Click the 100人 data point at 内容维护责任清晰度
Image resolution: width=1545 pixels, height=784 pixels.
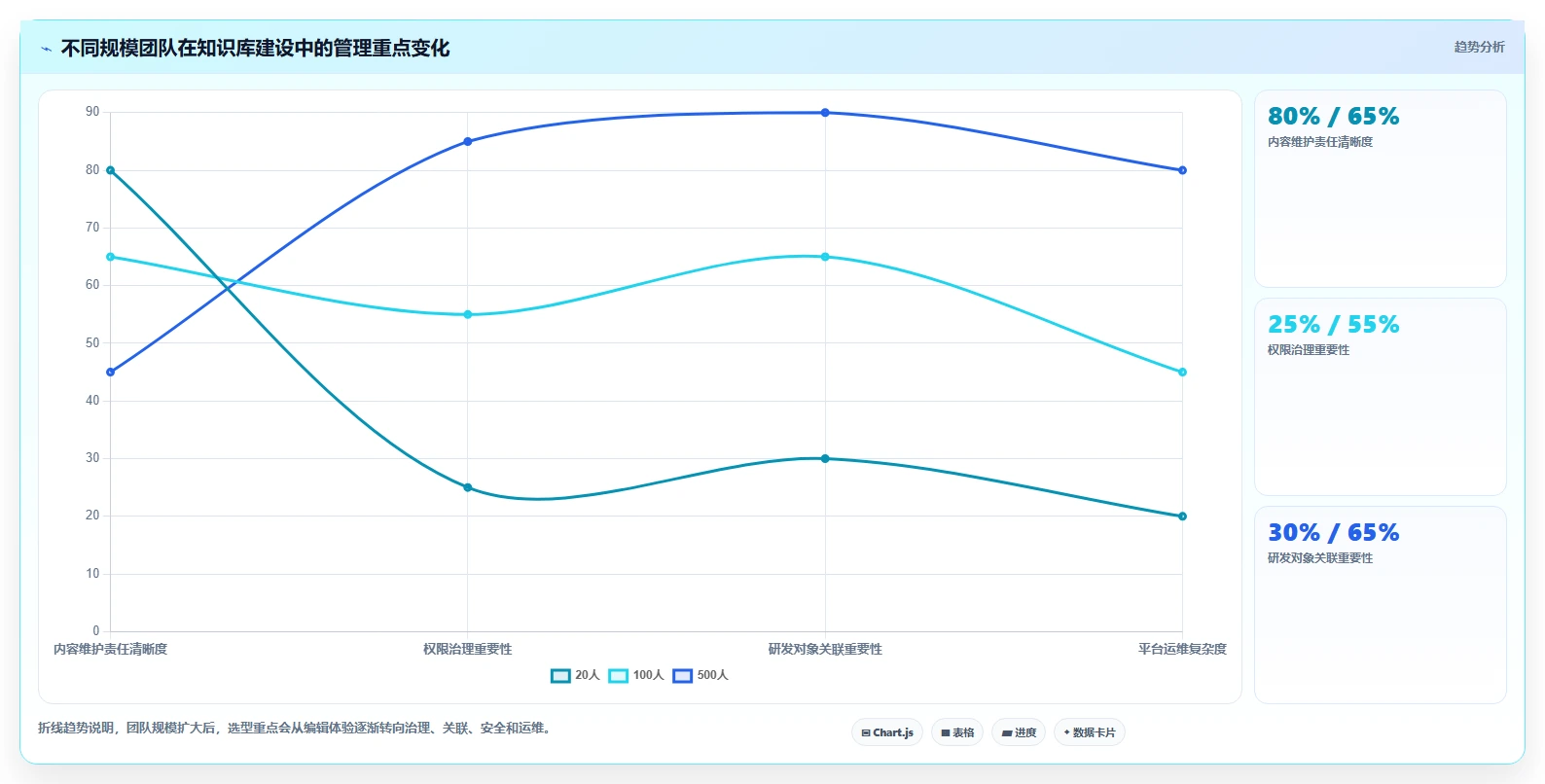click(110, 257)
